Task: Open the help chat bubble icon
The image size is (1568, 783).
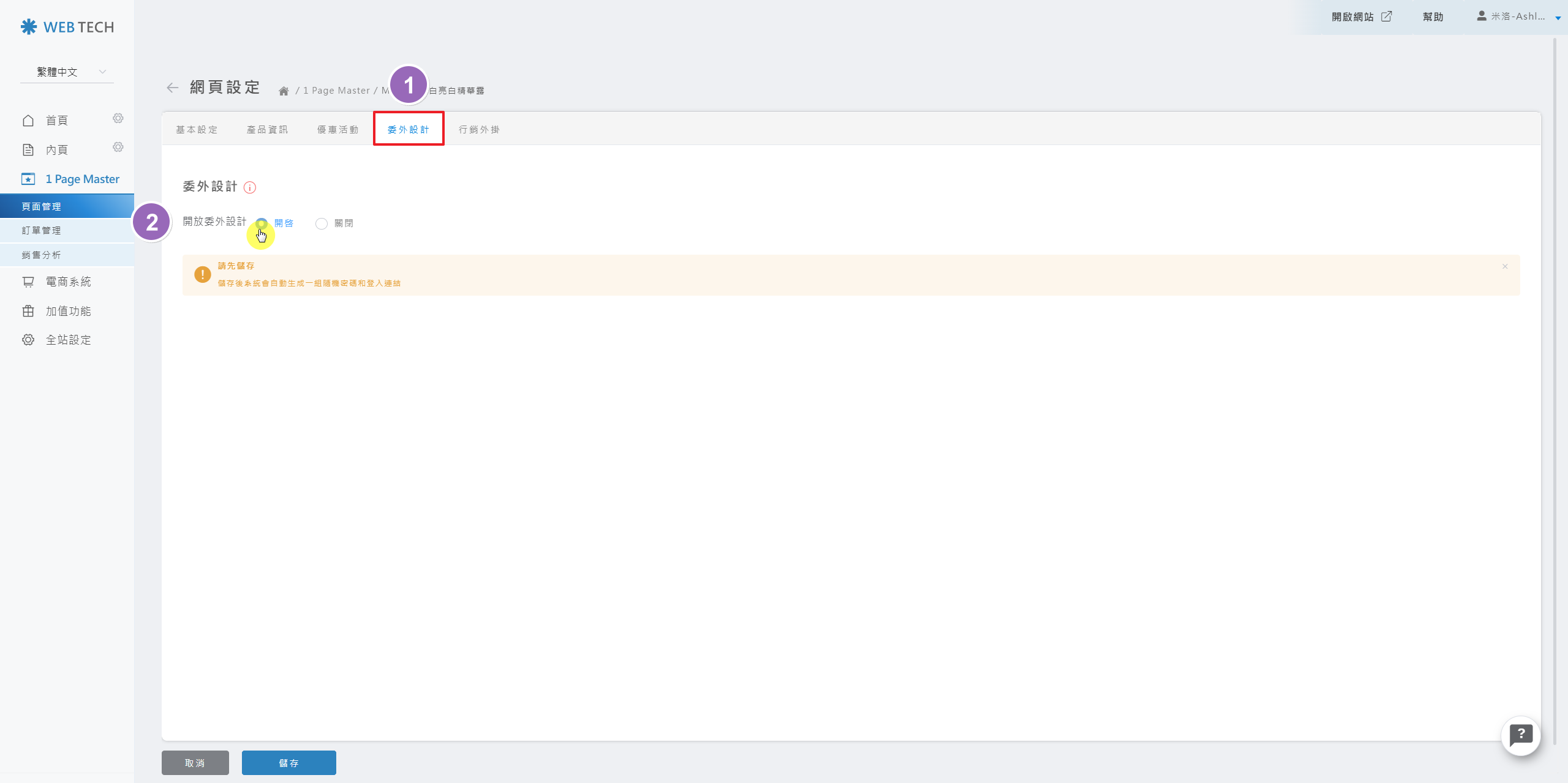Action: (1520, 735)
